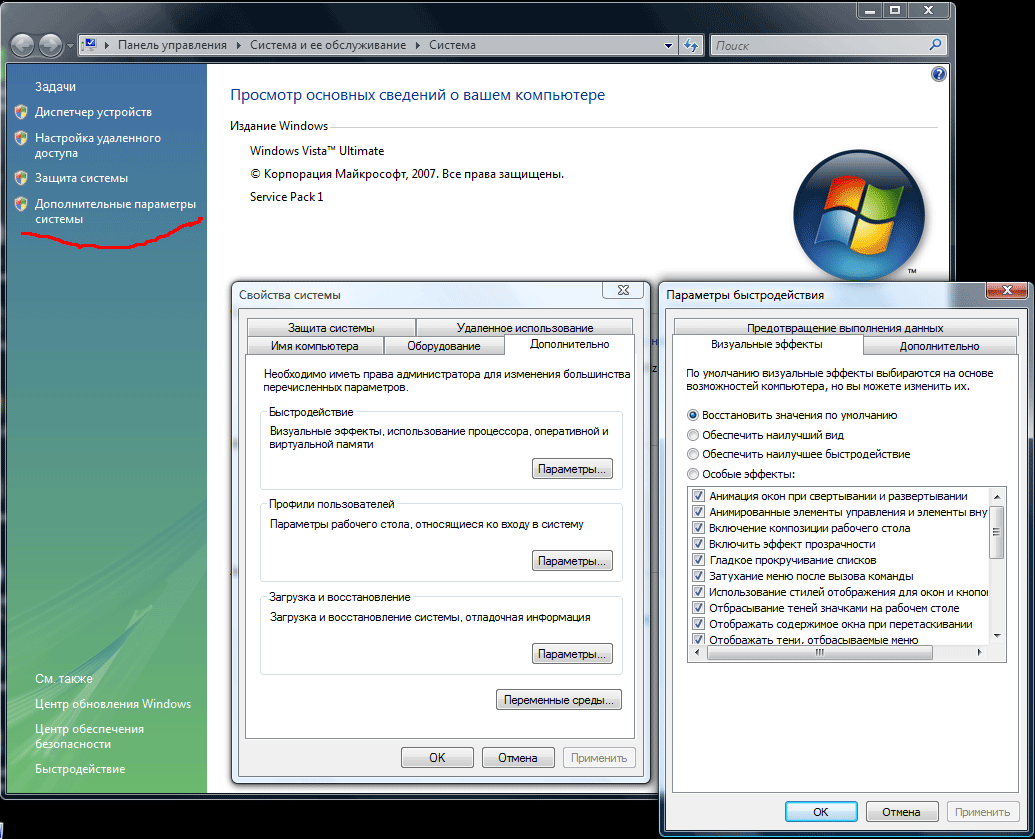Click Отмена in Параметры быстродействия dialog
This screenshot has width=1035, height=839.
[x=901, y=812]
